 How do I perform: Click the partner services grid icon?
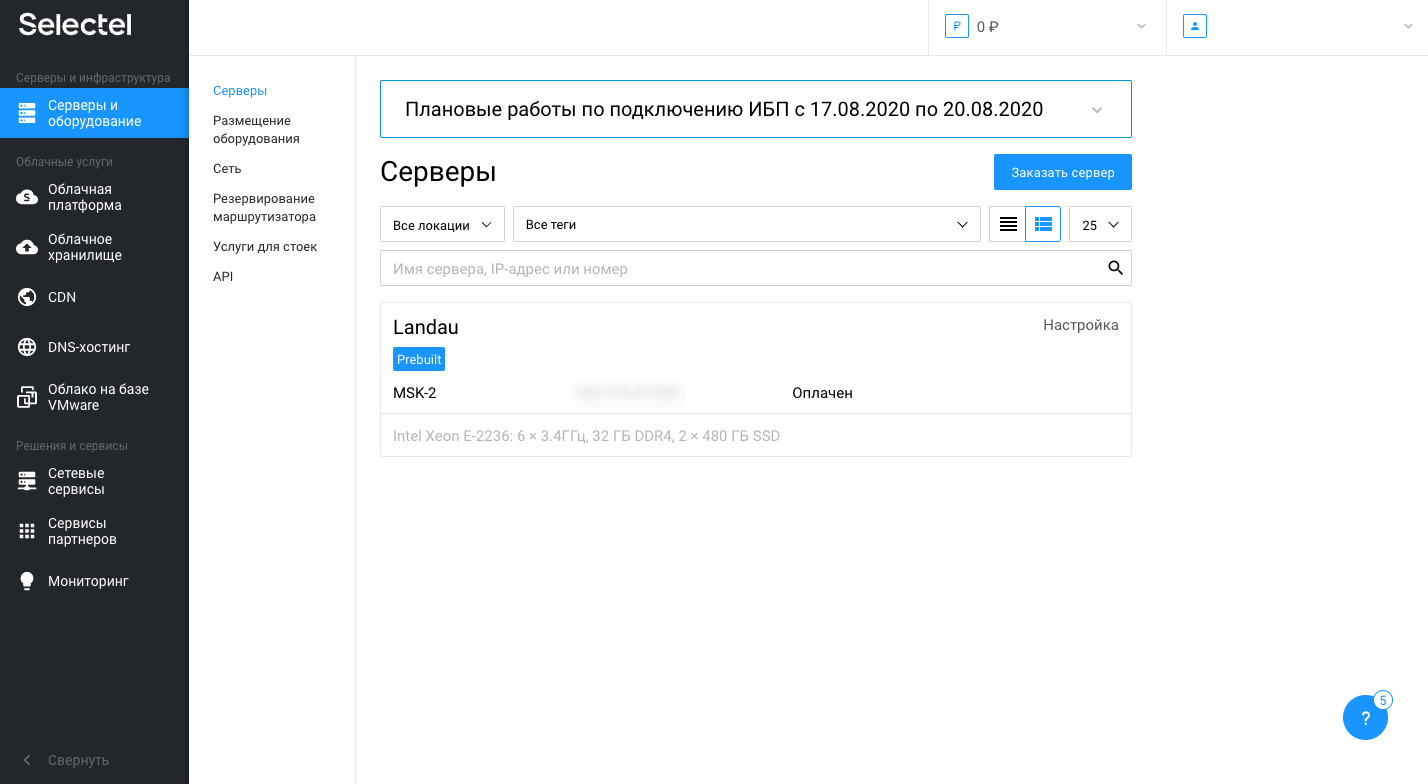[27, 531]
